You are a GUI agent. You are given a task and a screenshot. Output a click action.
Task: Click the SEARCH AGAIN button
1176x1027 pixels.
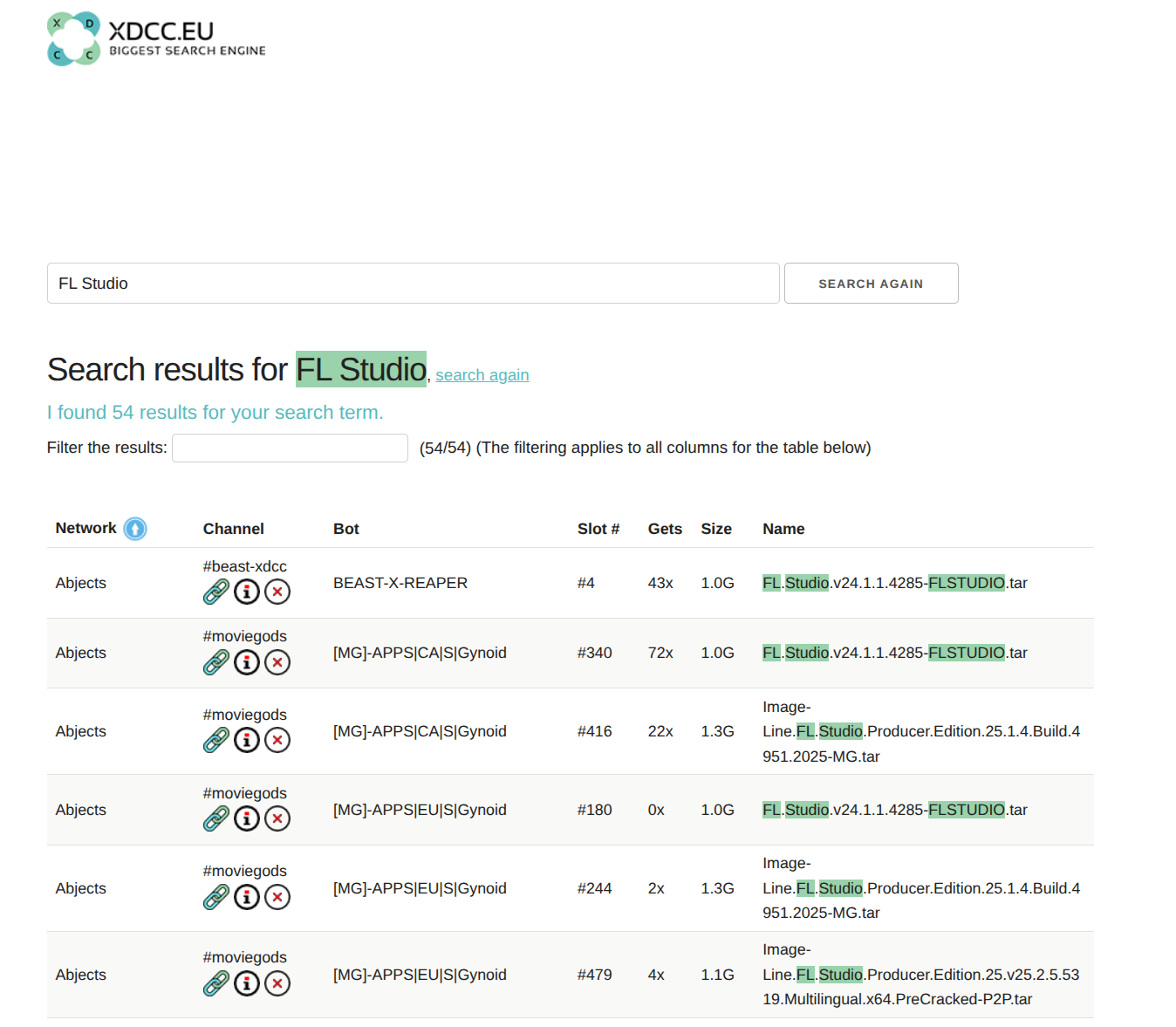tap(871, 284)
